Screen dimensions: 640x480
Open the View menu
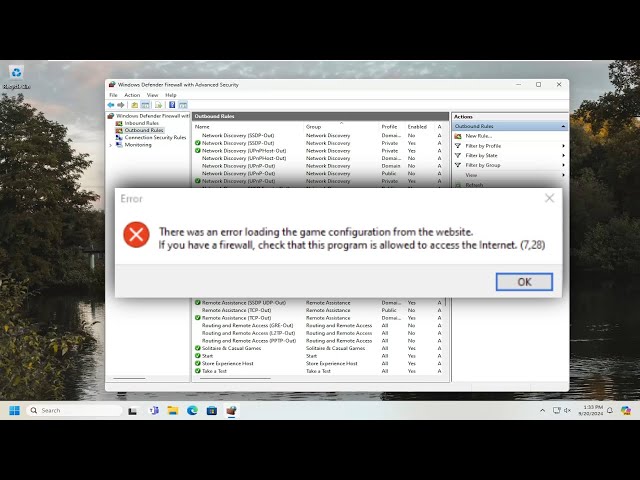tap(152, 95)
